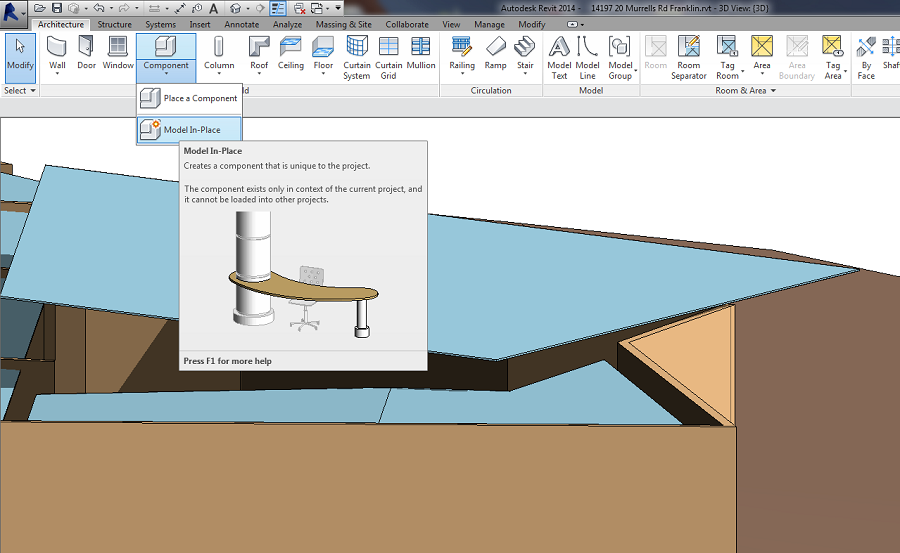
Task: Click the Aligned Dimension quick access icon
Action: pos(180,8)
